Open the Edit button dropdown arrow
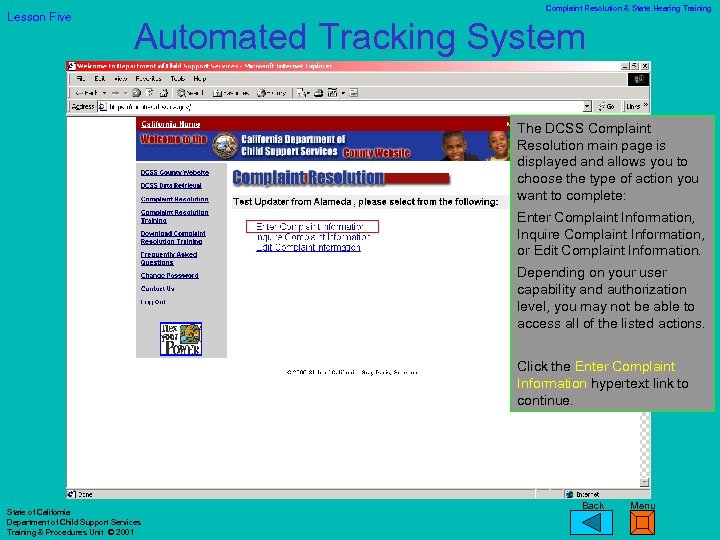Viewport: 720px width, 540px height. pos(343,93)
